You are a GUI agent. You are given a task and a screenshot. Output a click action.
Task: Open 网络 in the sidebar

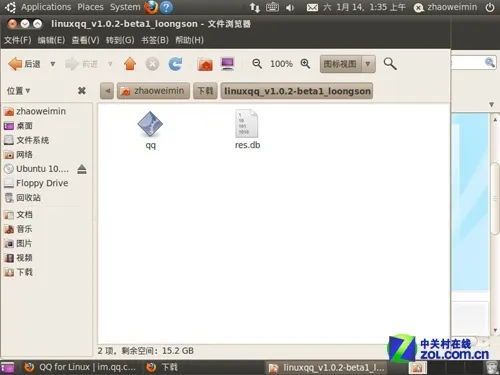pyautogui.click(x=18, y=154)
